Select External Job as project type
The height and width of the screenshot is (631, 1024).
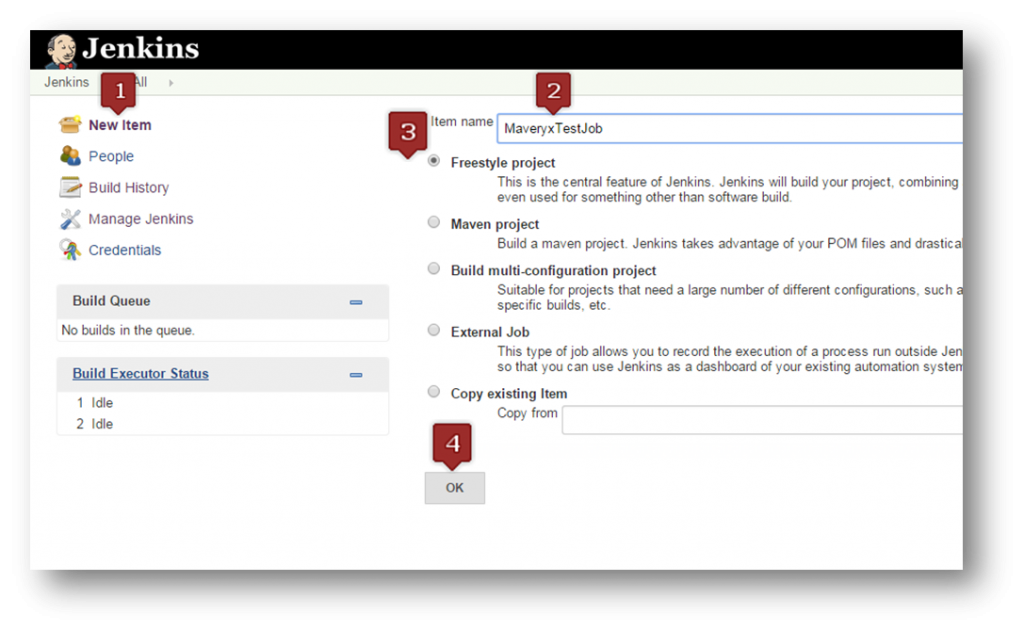tap(432, 329)
